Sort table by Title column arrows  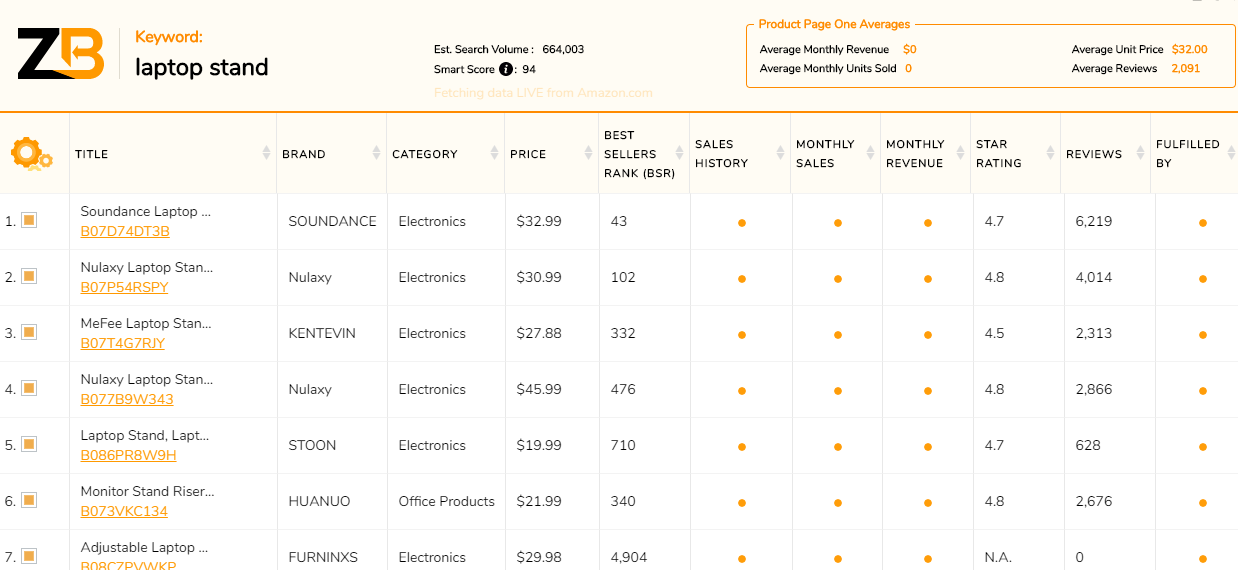pyautogui.click(x=266, y=153)
